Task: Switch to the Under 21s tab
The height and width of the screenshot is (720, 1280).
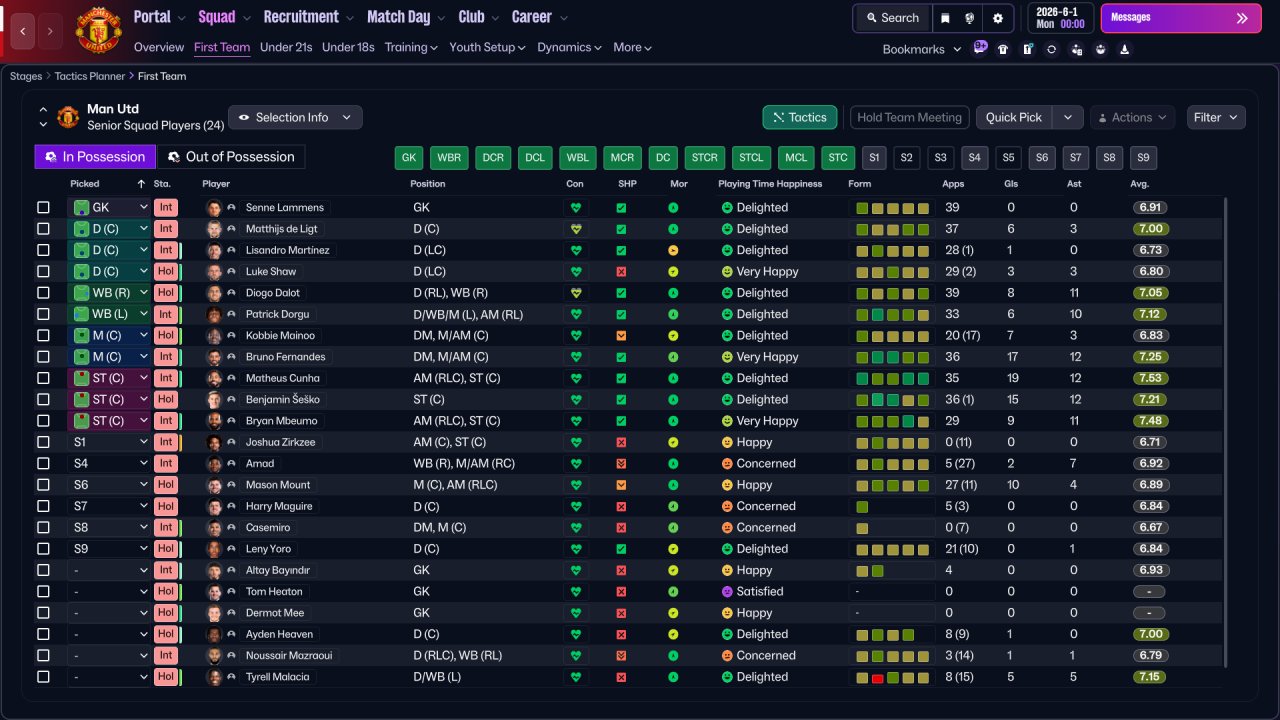Action: pyautogui.click(x=286, y=47)
